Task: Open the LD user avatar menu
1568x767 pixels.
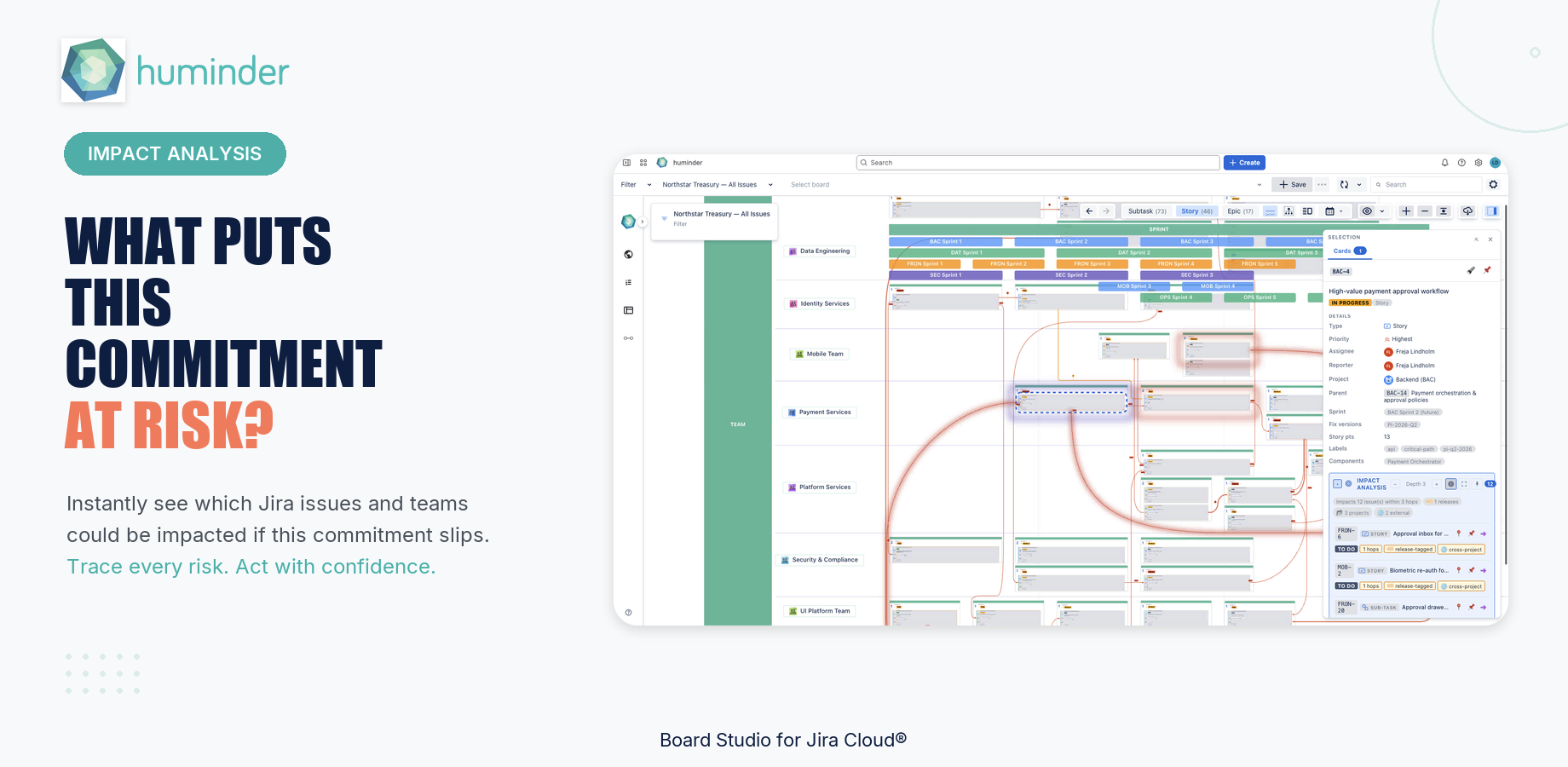Action: (1495, 163)
